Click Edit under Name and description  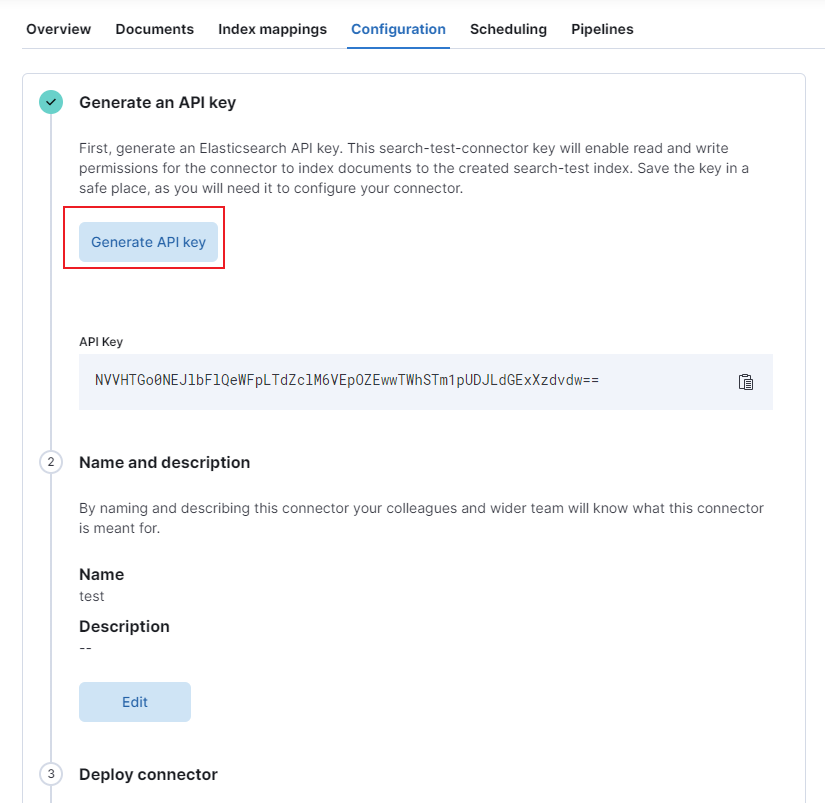134,701
